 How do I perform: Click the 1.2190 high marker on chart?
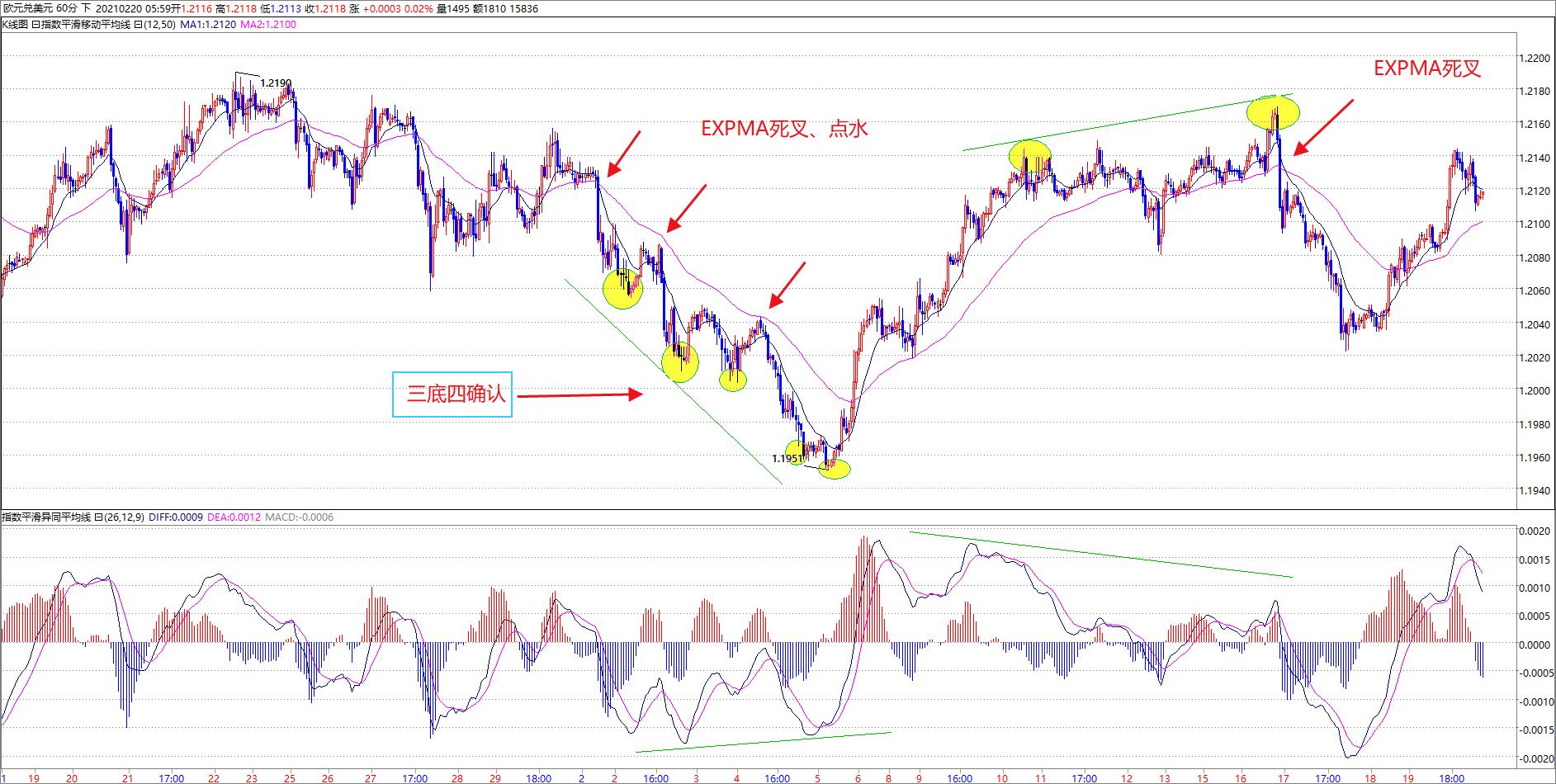coord(276,83)
